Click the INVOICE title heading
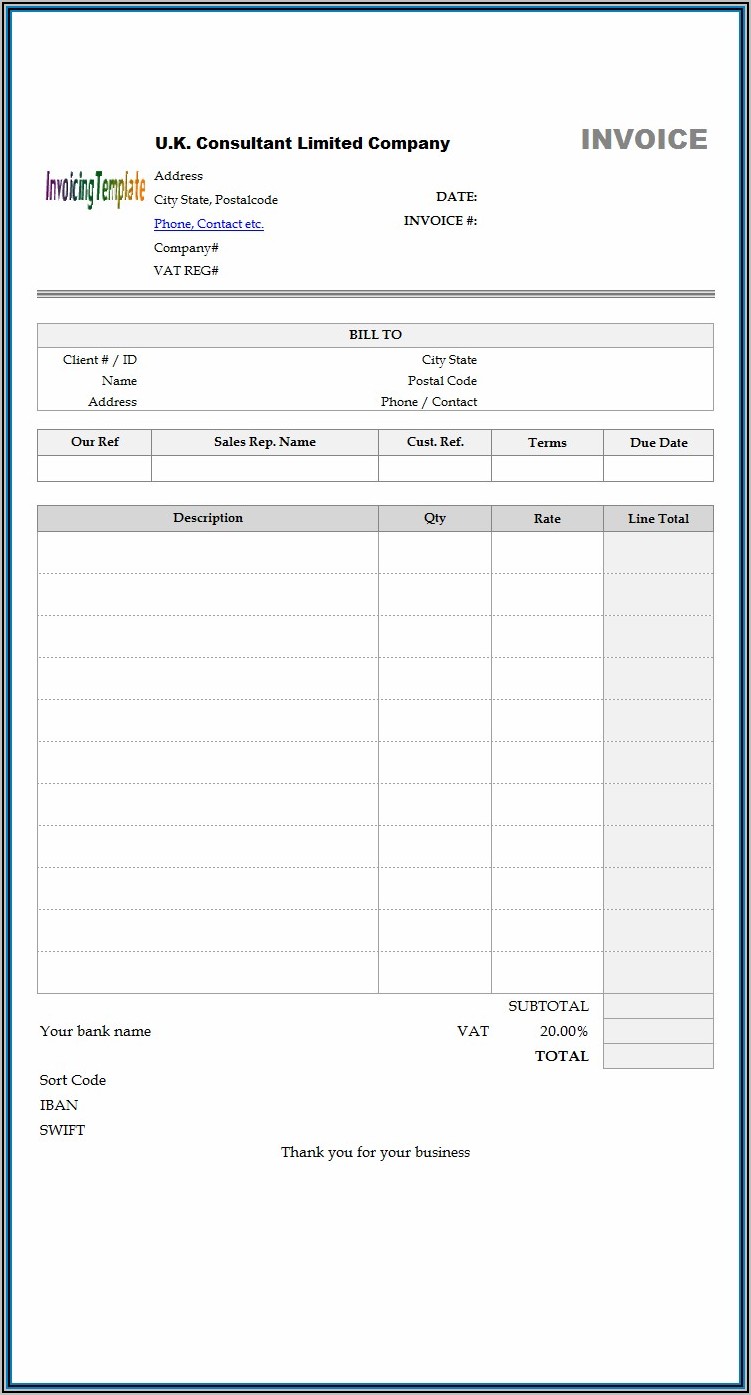The width and height of the screenshot is (751, 1395). (x=644, y=140)
